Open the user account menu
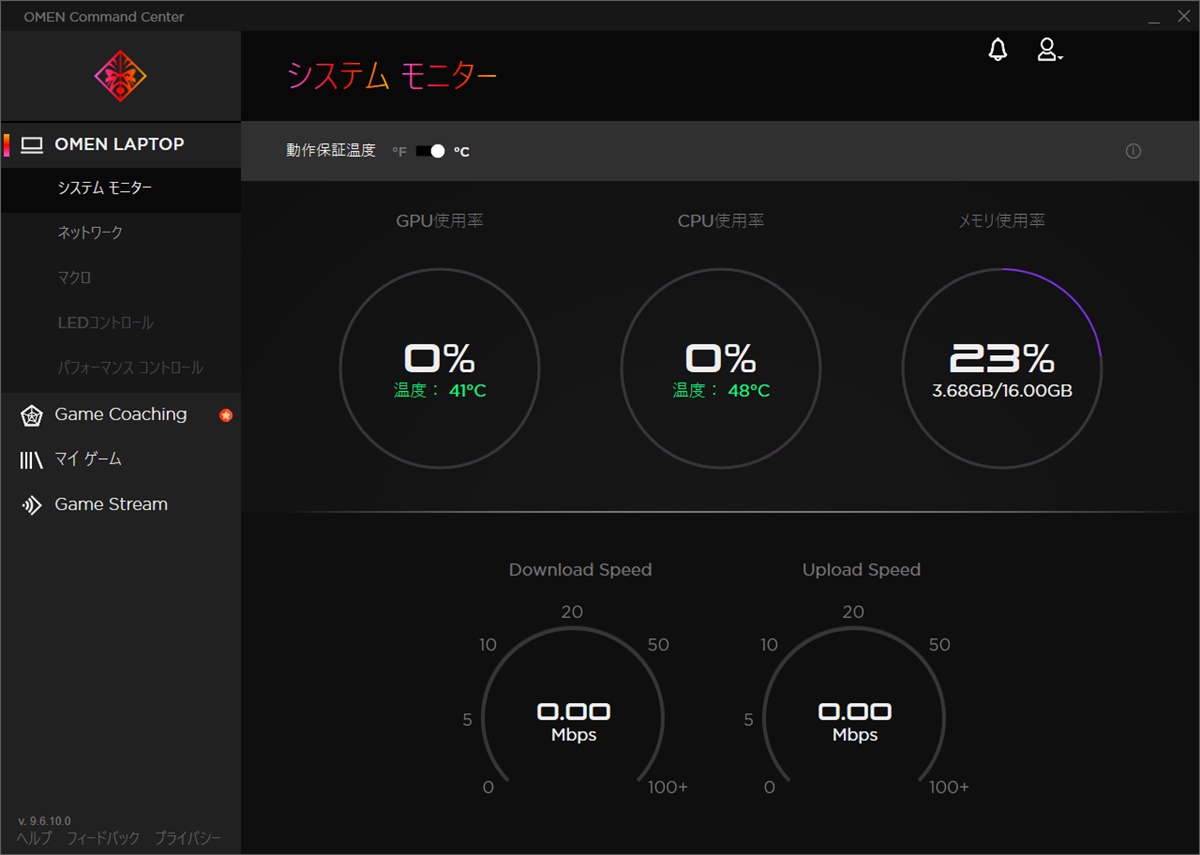The width and height of the screenshot is (1200, 855). click(x=1048, y=50)
